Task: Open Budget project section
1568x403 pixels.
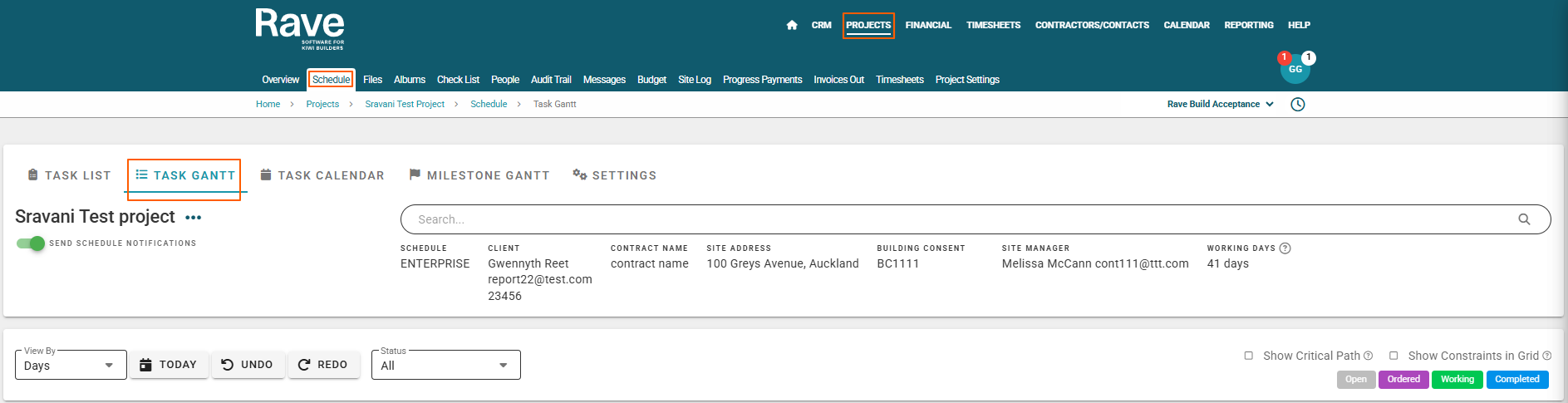Action: pyautogui.click(x=651, y=80)
